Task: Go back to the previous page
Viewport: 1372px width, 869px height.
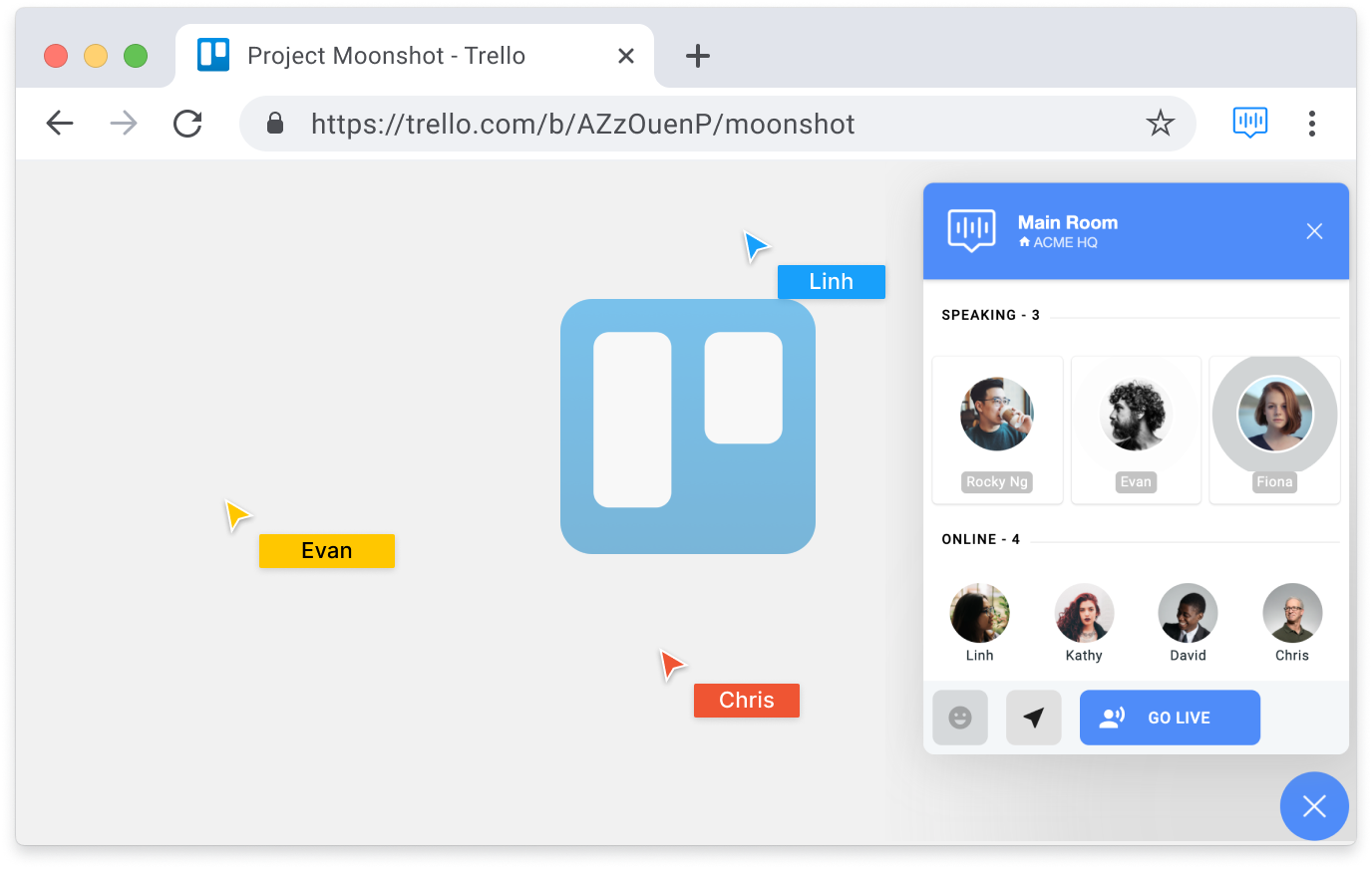Action: pos(60,124)
